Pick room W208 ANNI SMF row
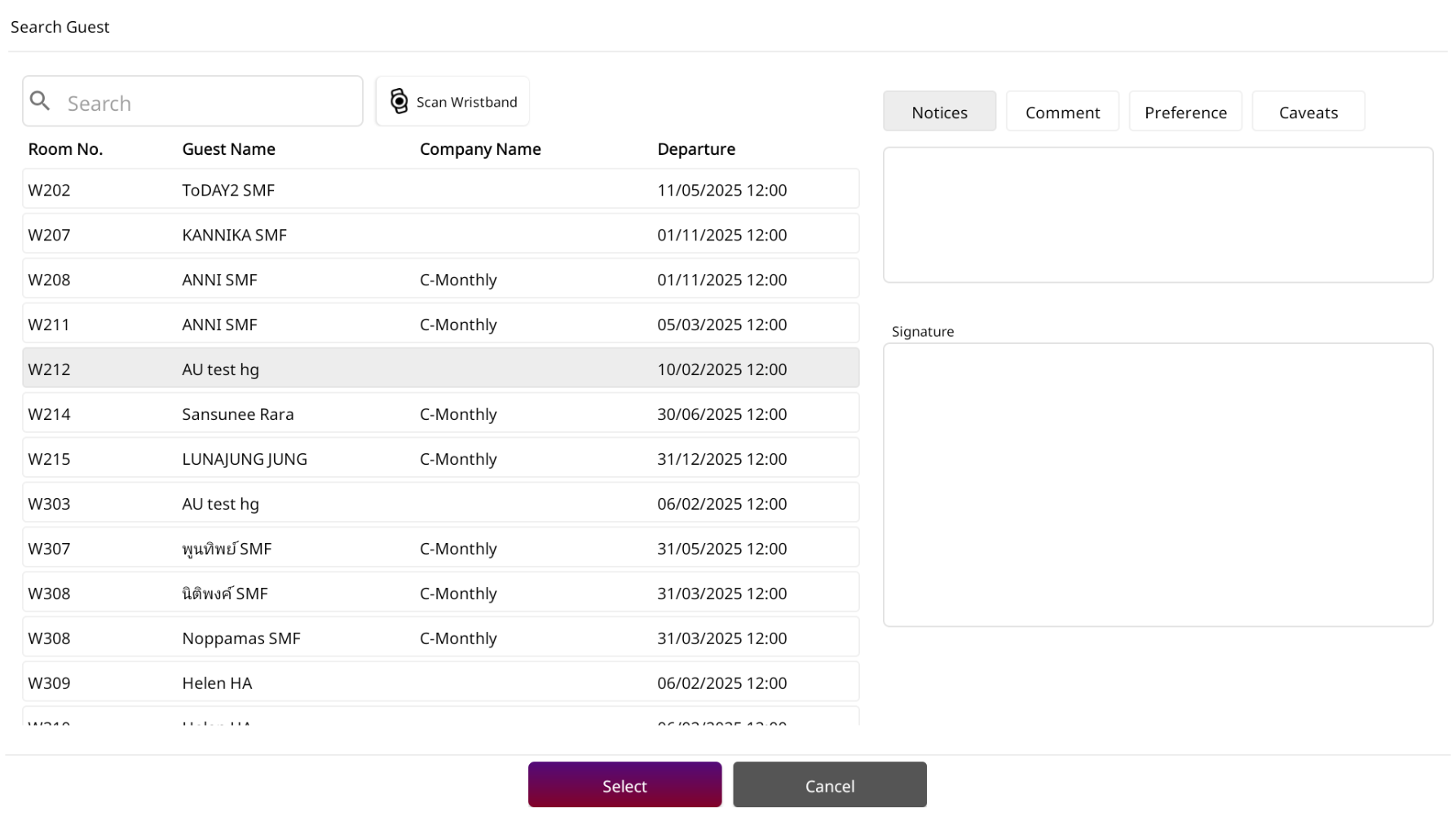The height and width of the screenshot is (817, 1456). (440, 280)
